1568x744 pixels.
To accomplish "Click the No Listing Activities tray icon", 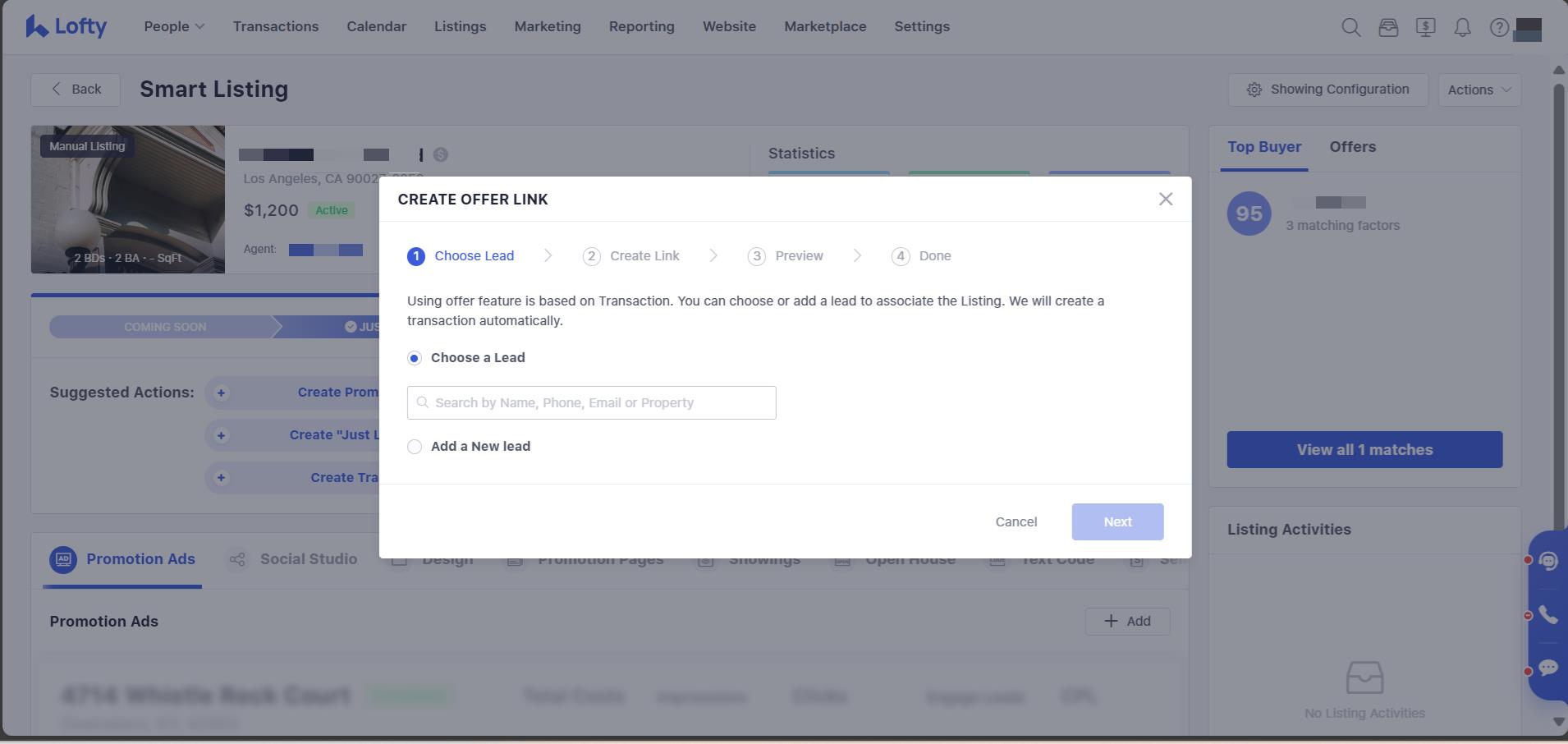I will (x=1364, y=677).
